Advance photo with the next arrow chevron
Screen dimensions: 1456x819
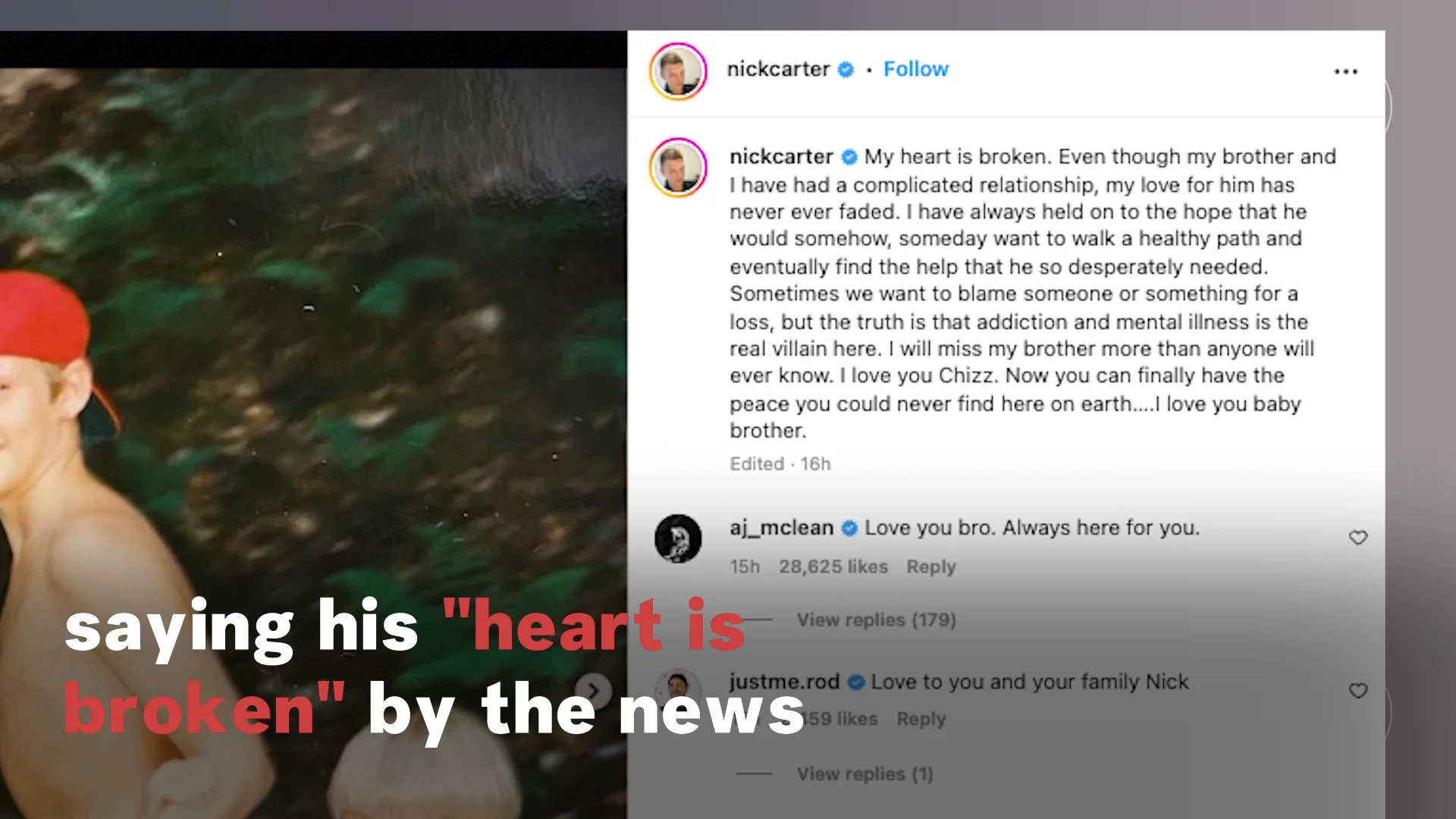pos(593,691)
